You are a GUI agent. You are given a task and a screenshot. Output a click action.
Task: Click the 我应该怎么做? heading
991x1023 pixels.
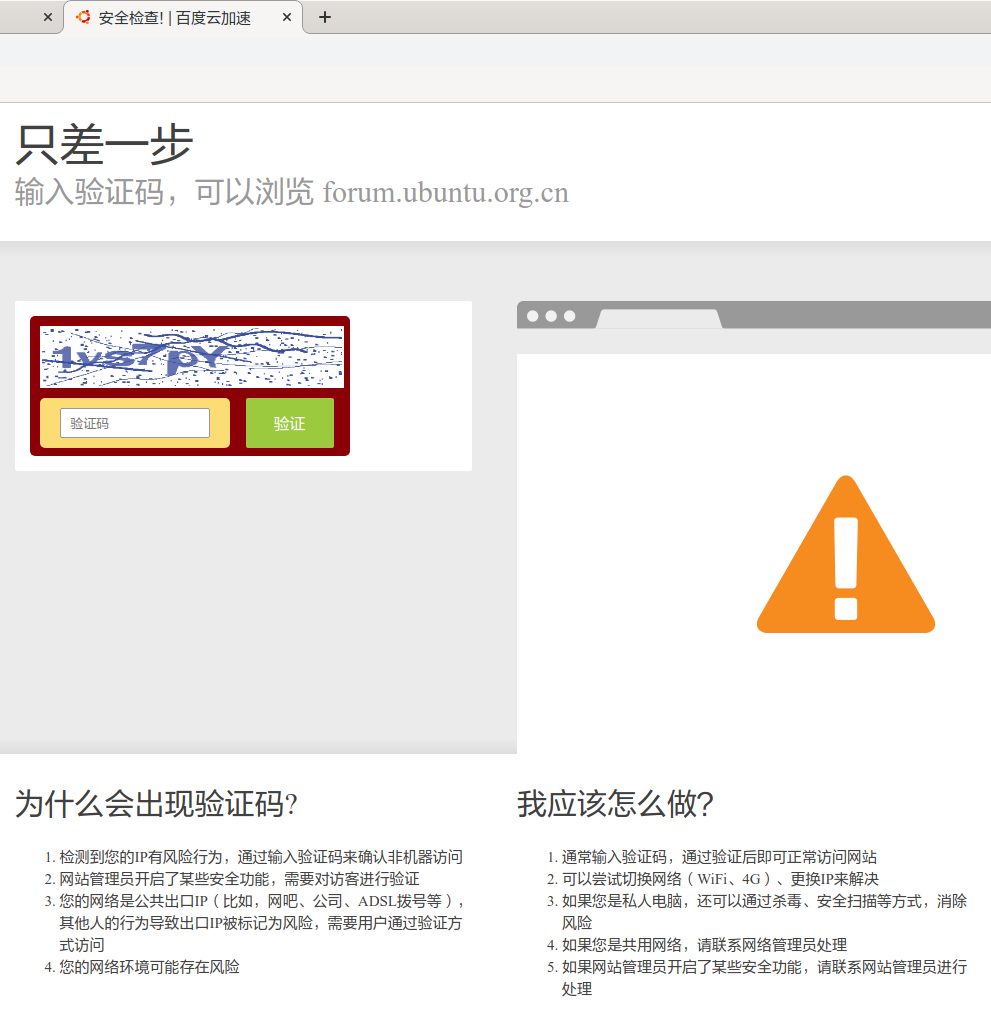click(615, 804)
